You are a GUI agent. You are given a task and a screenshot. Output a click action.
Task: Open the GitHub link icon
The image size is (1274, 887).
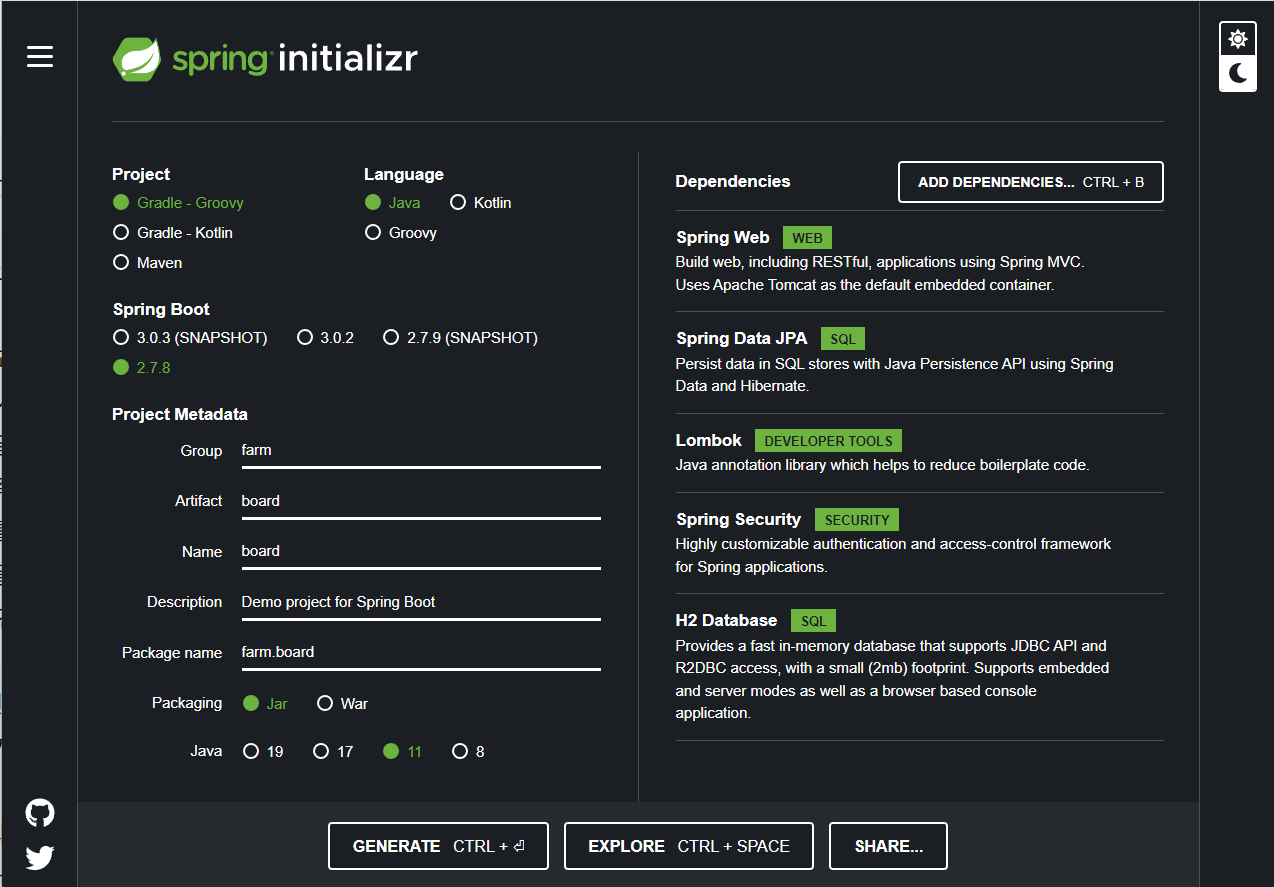(40, 813)
